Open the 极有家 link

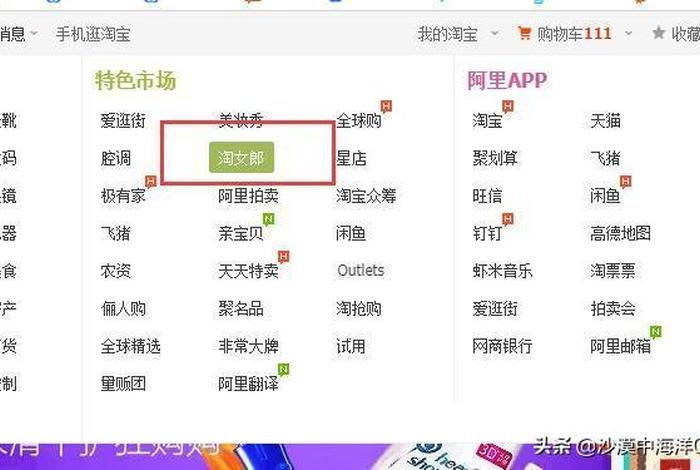pos(123,195)
